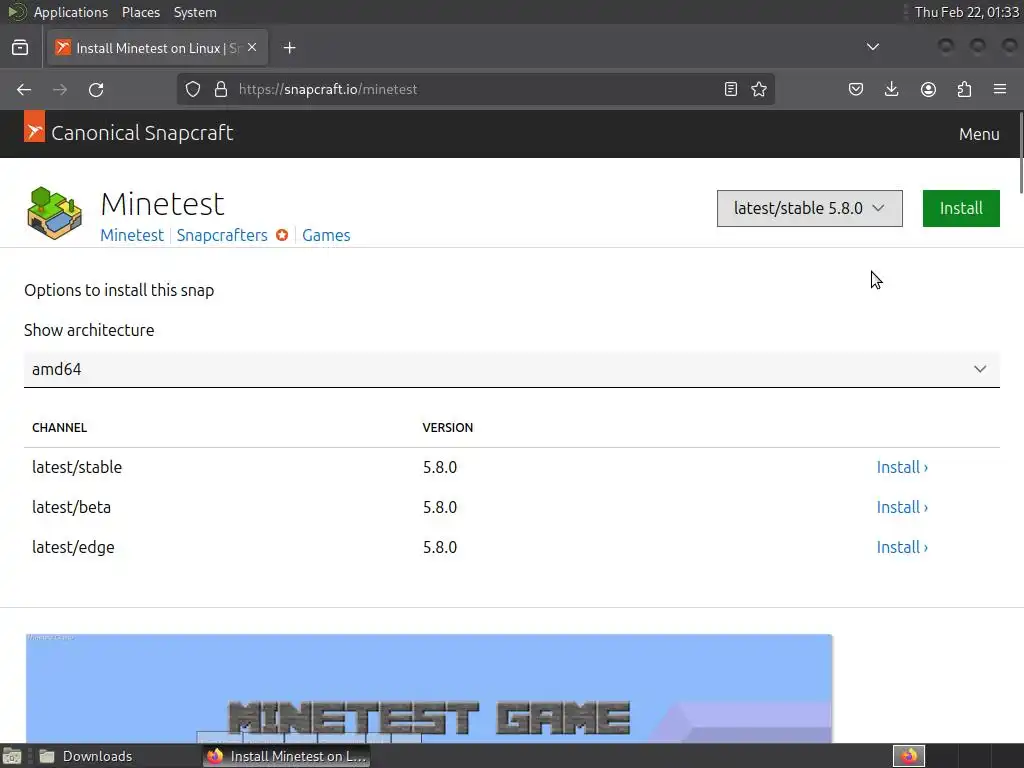Click Install for latest/beta channel
The width and height of the screenshot is (1024, 768).
(902, 507)
